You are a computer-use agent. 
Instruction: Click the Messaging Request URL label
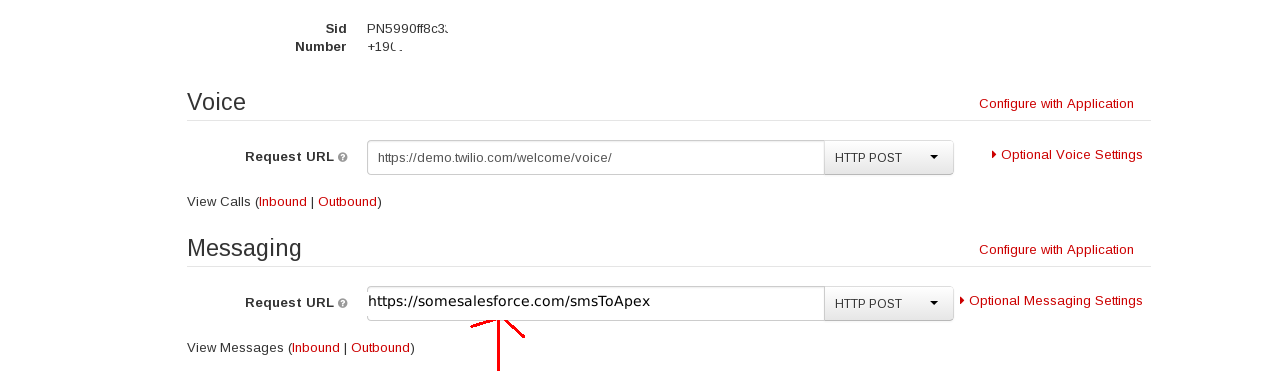pyautogui.click(x=289, y=302)
